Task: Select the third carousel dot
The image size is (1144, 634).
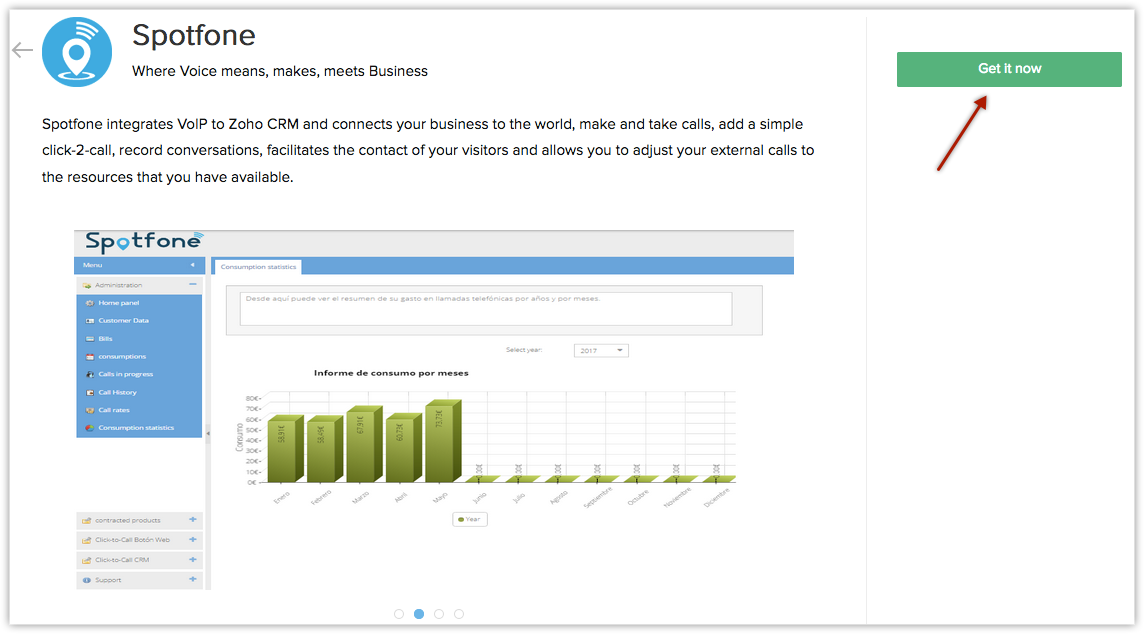Action: tap(438, 614)
